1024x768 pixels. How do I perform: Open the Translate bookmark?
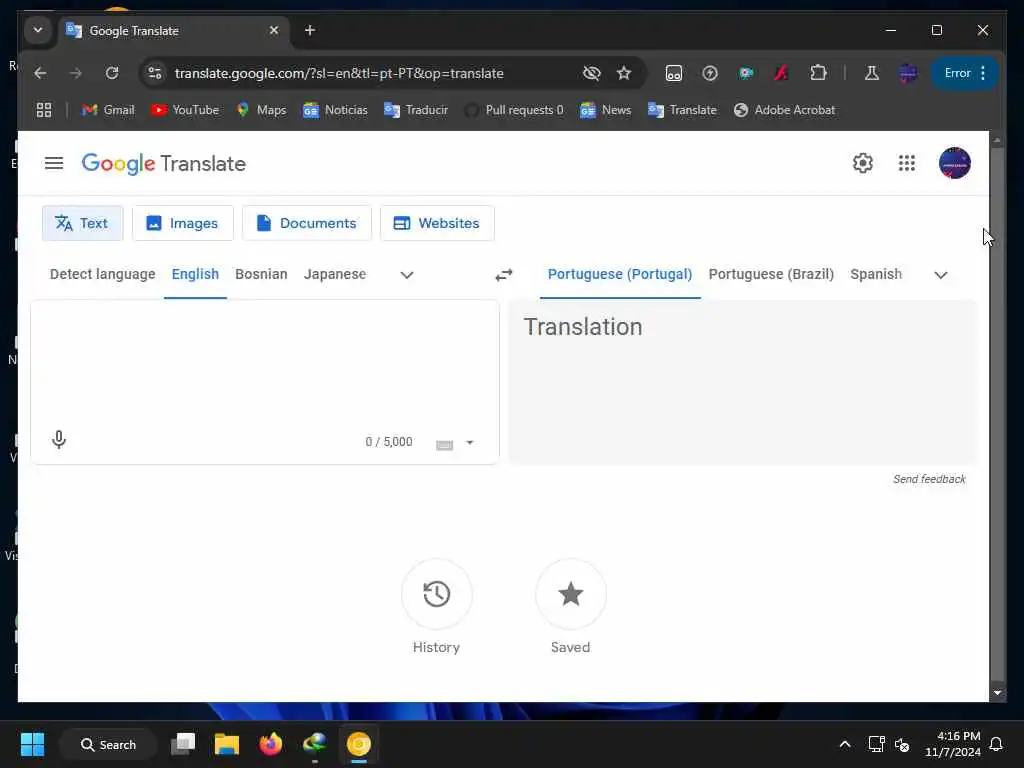point(682,110)
